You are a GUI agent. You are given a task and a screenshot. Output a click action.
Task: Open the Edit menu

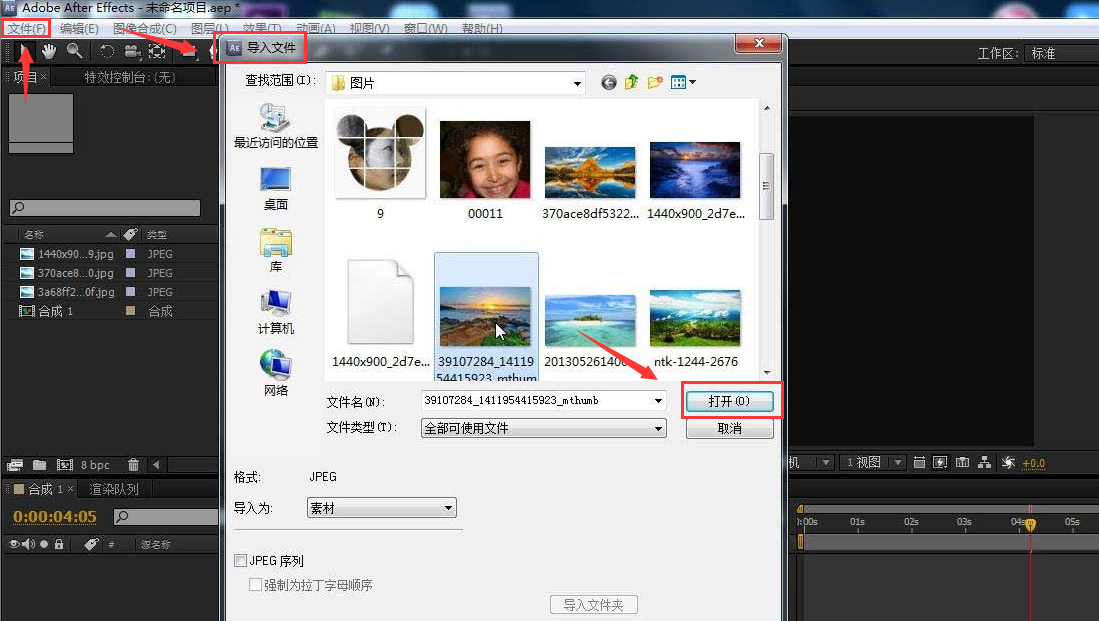point(79,29)
